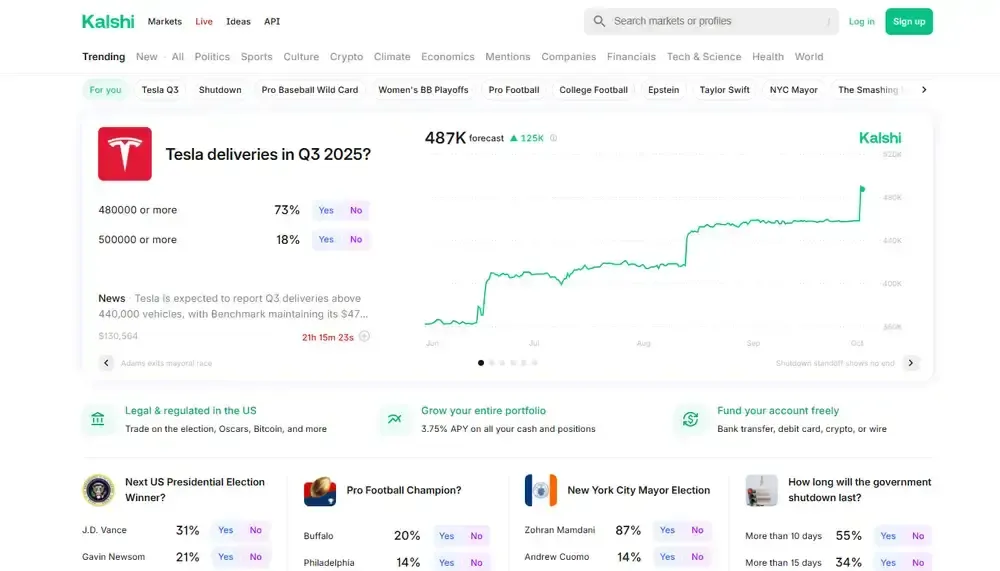Select the Tesla Q3 topic chip
This screenshot has width=1000, height=571.
click(x=160, y=90)
